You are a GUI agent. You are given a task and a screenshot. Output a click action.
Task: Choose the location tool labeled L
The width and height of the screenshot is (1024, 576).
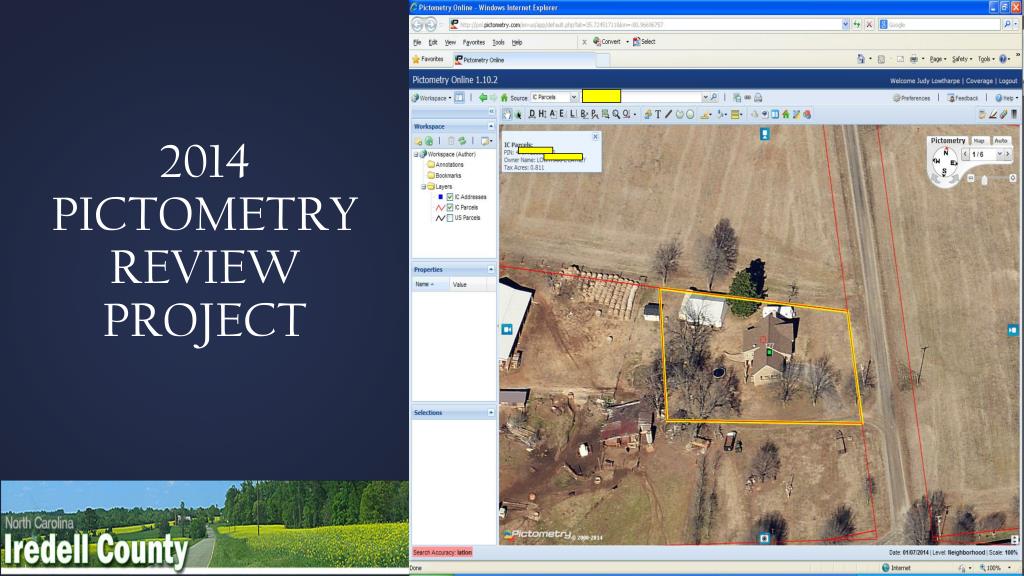coord(573,114)
